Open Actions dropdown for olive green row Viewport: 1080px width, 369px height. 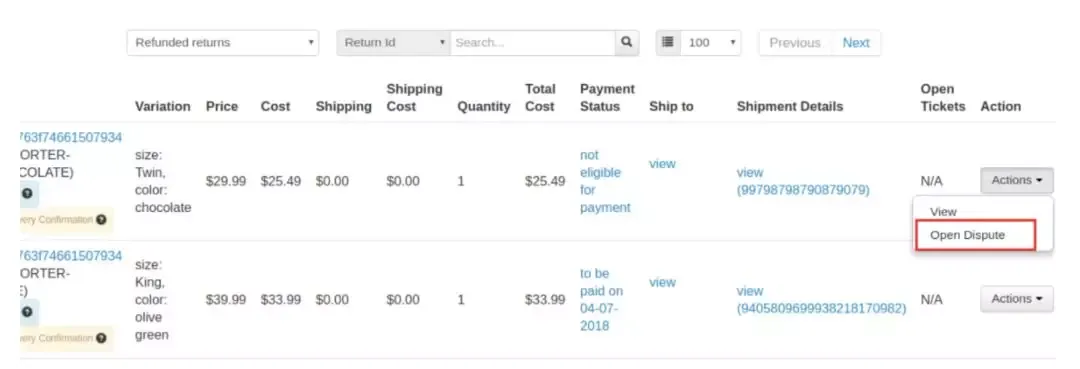coord(1017,299)
